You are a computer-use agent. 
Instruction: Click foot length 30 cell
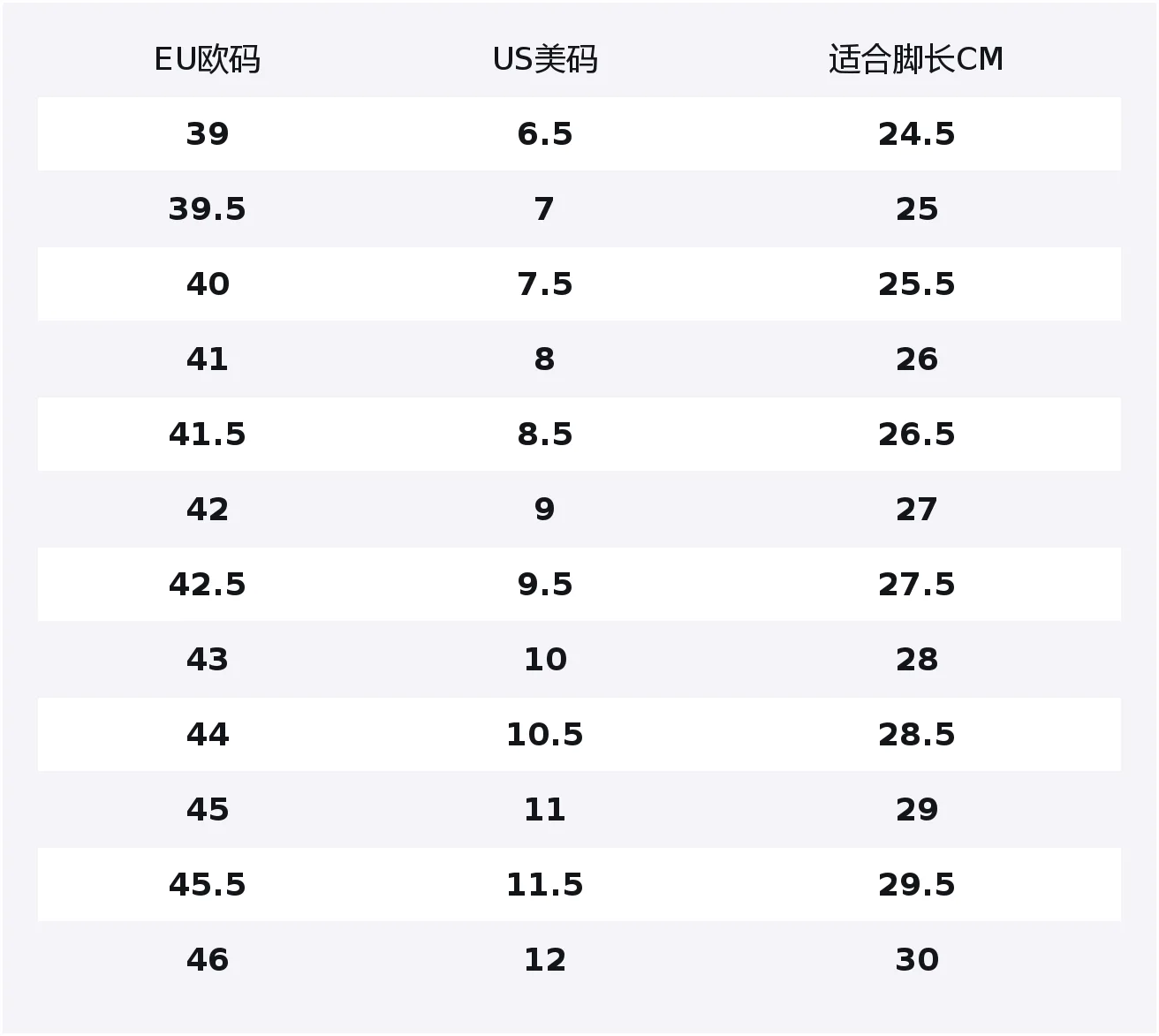(917, 960)
